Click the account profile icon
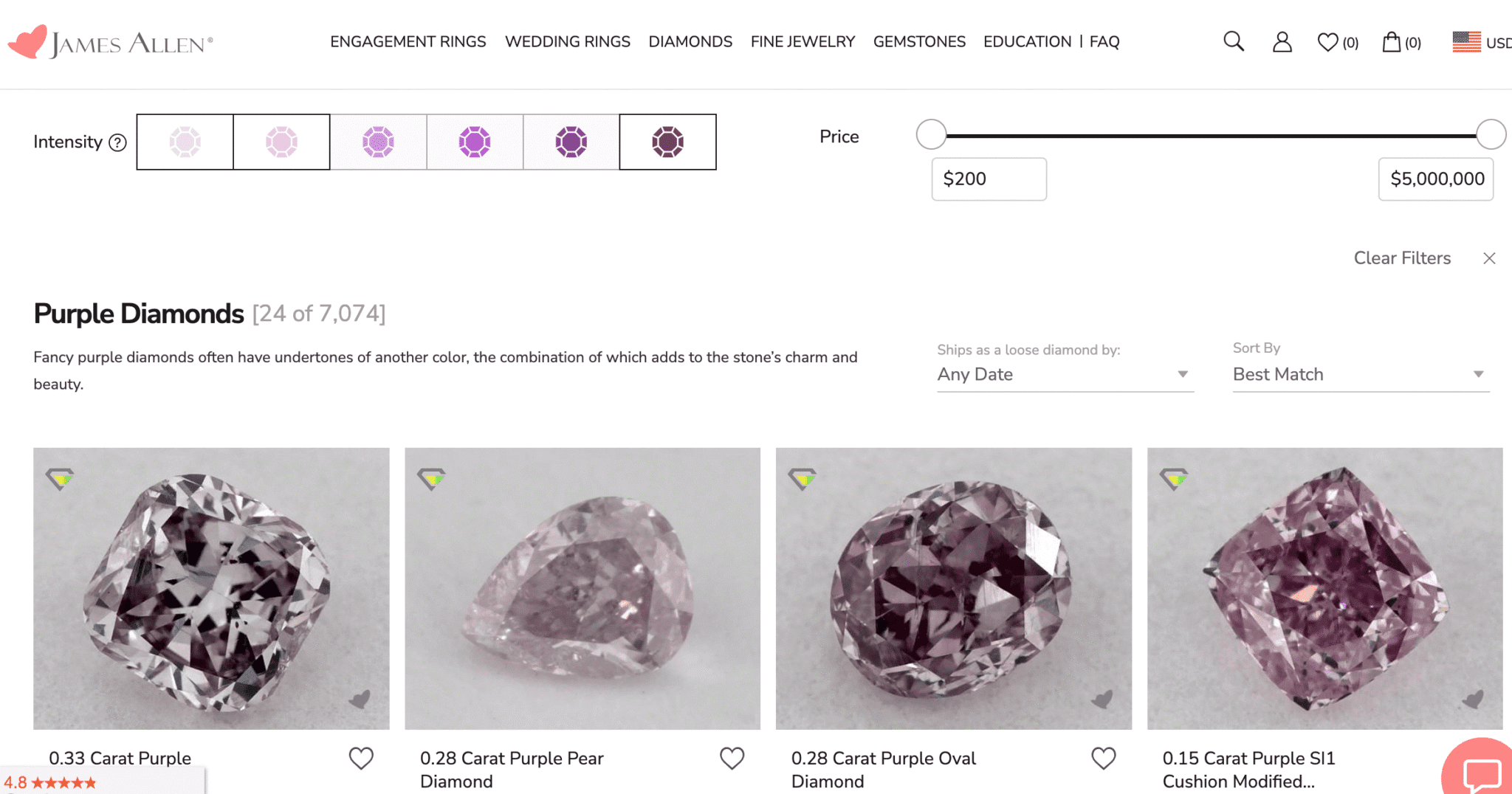This screenshot has height=794, width=1512. [x=1282, y=42]
